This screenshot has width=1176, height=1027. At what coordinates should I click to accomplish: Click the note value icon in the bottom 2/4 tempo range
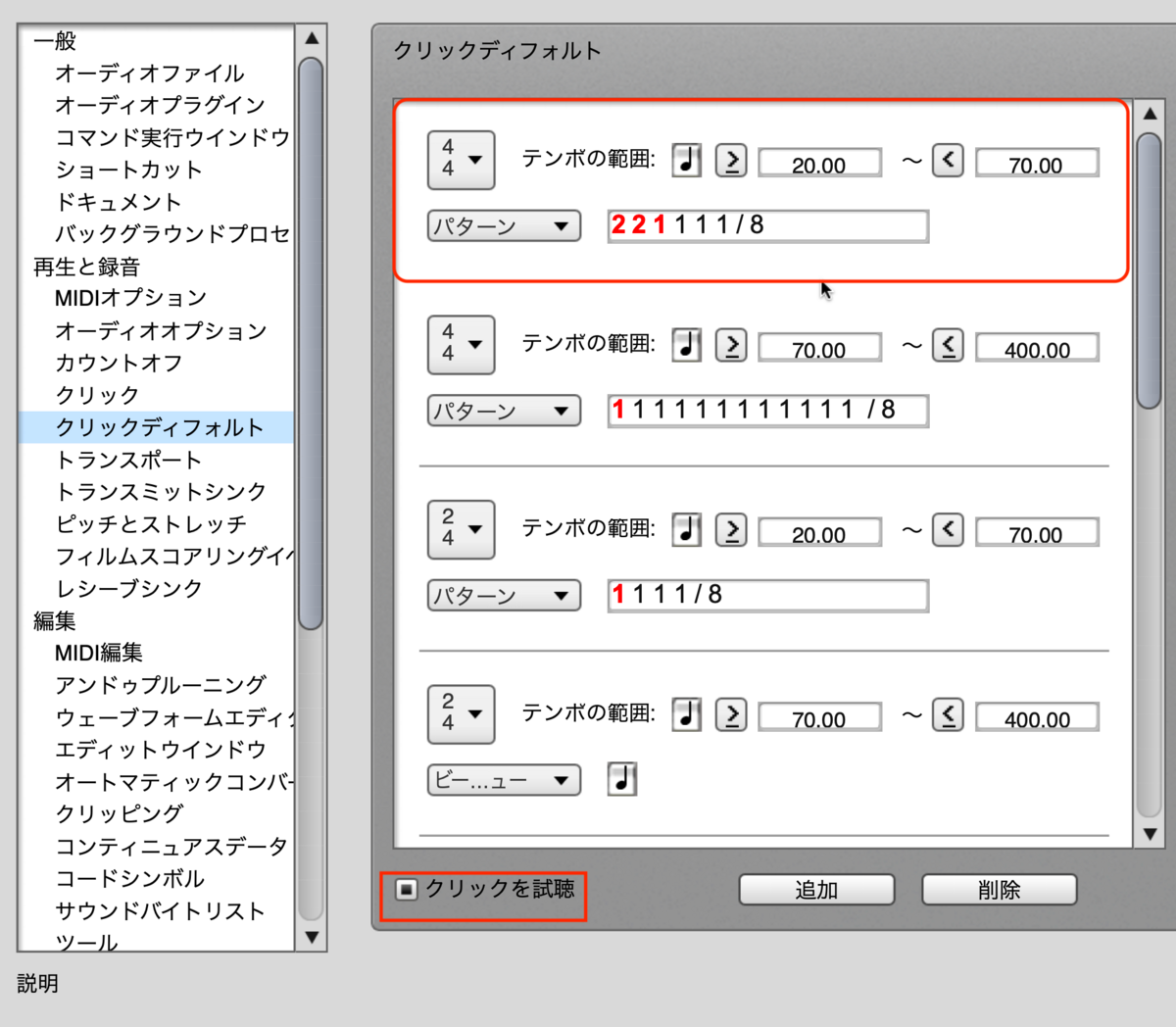pos(686,714)
